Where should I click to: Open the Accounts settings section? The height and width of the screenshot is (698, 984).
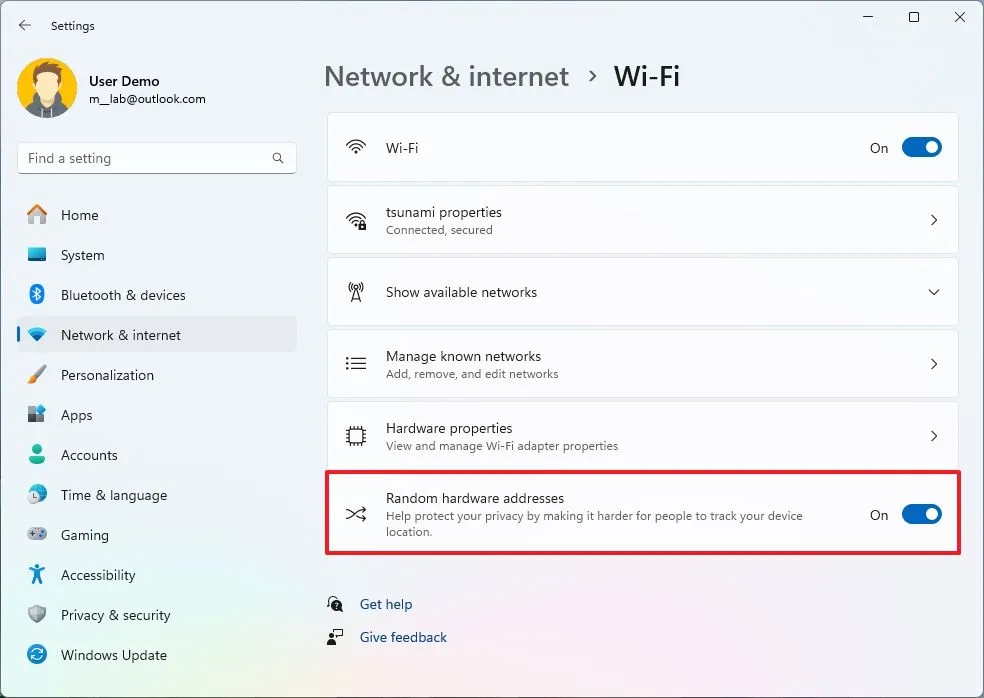click(89, 455)
